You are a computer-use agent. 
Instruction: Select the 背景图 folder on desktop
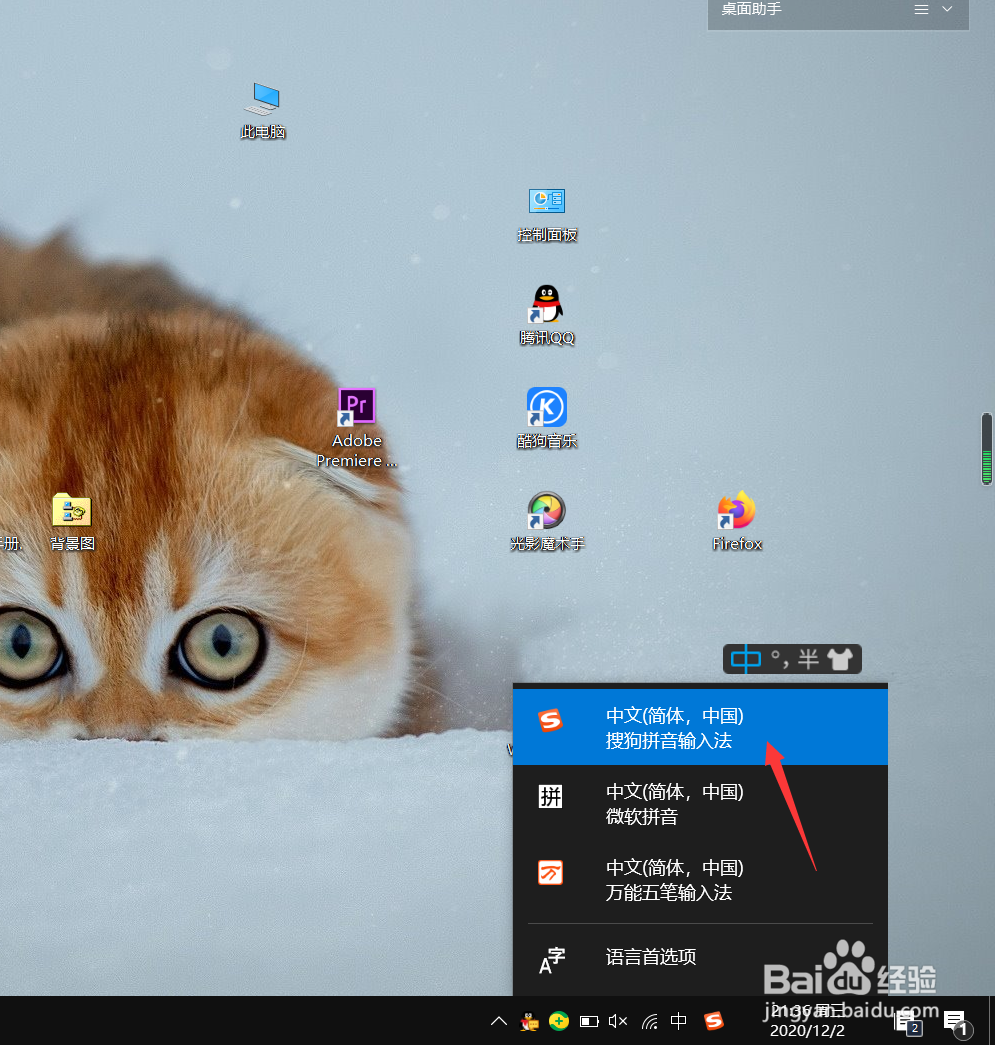click(x=72, y=522)
